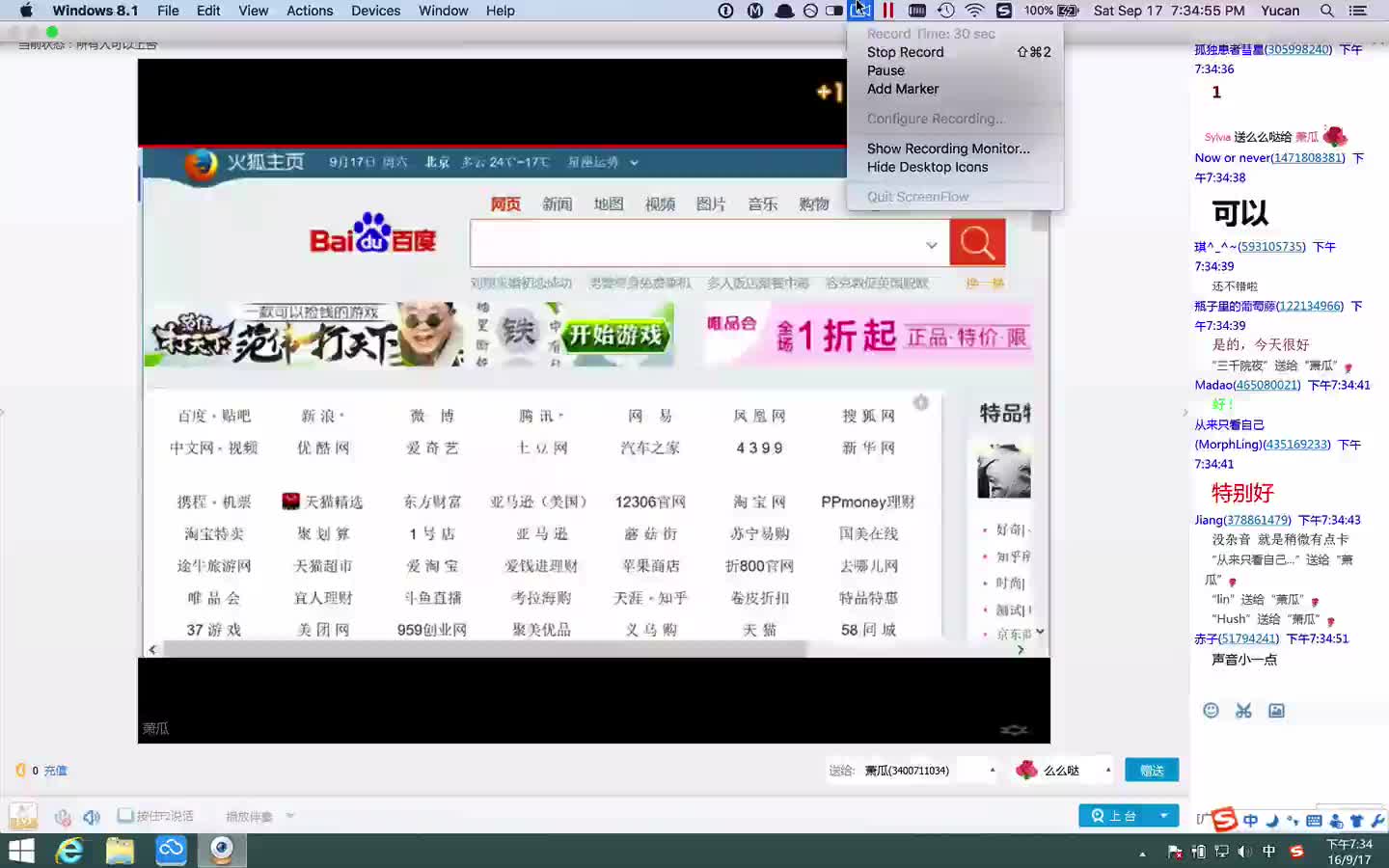Click the 充值 recharge link

tap(55, 771)
